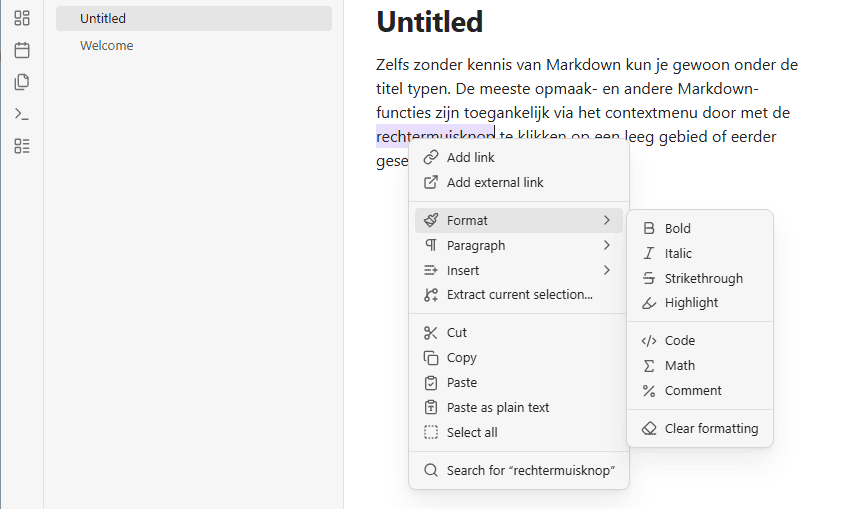Expand the Format submenu arrow
This screenshot has width=845, height=509.
[607, 220]
